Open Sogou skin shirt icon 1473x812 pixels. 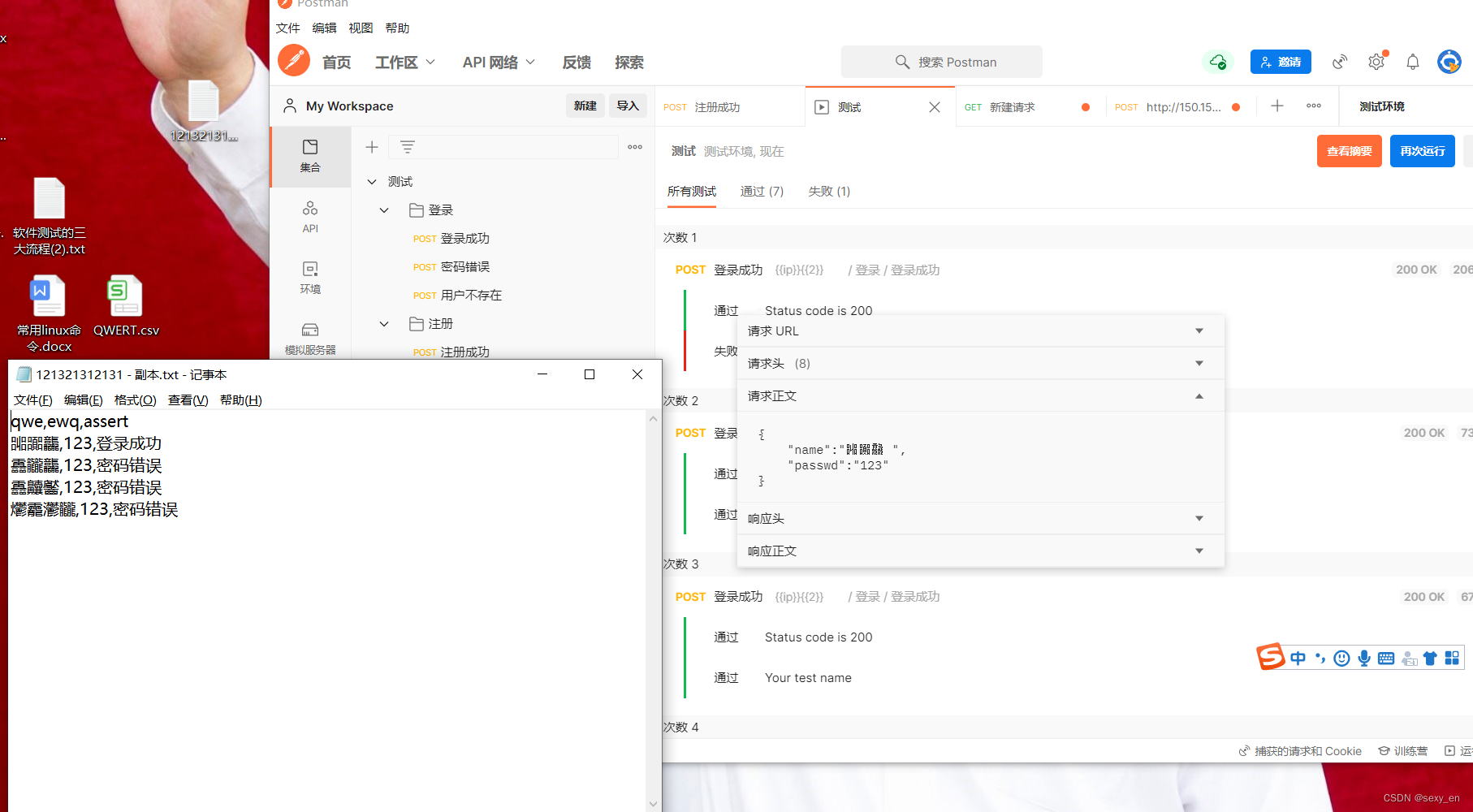pos(1430,658)
